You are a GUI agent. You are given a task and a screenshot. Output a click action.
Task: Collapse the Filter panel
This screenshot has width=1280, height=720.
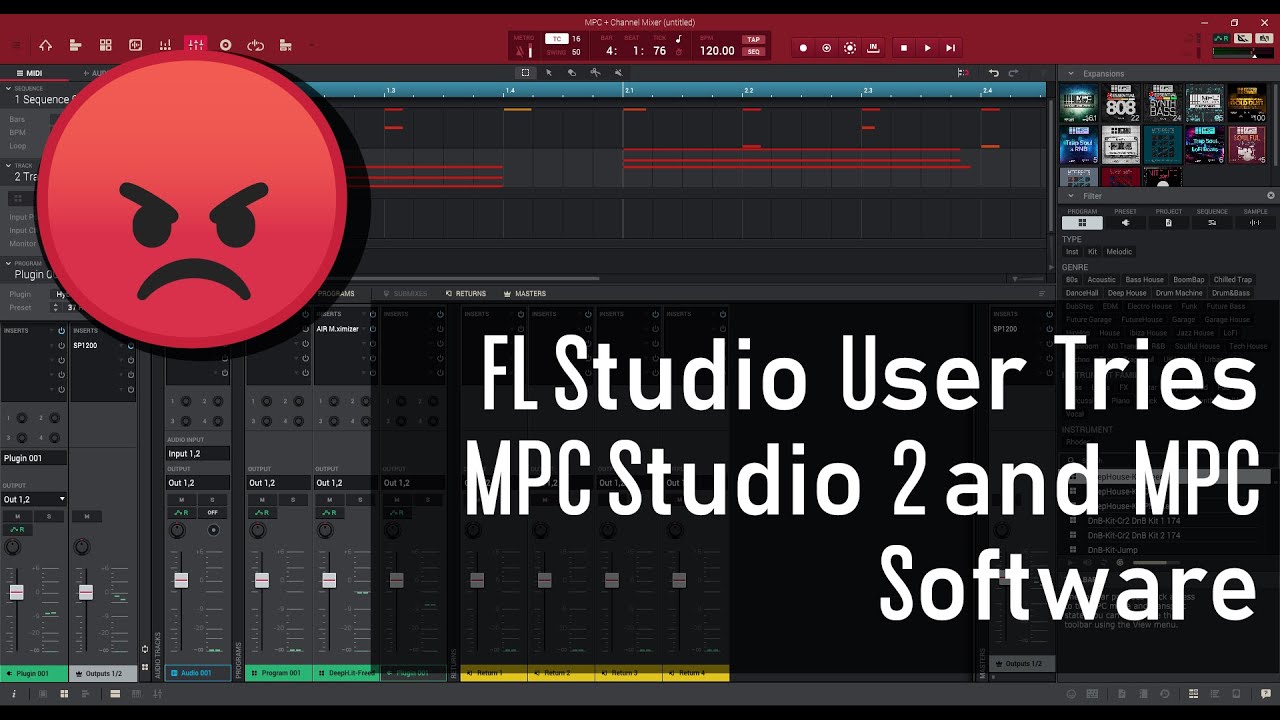click(x=1072, y=196)
